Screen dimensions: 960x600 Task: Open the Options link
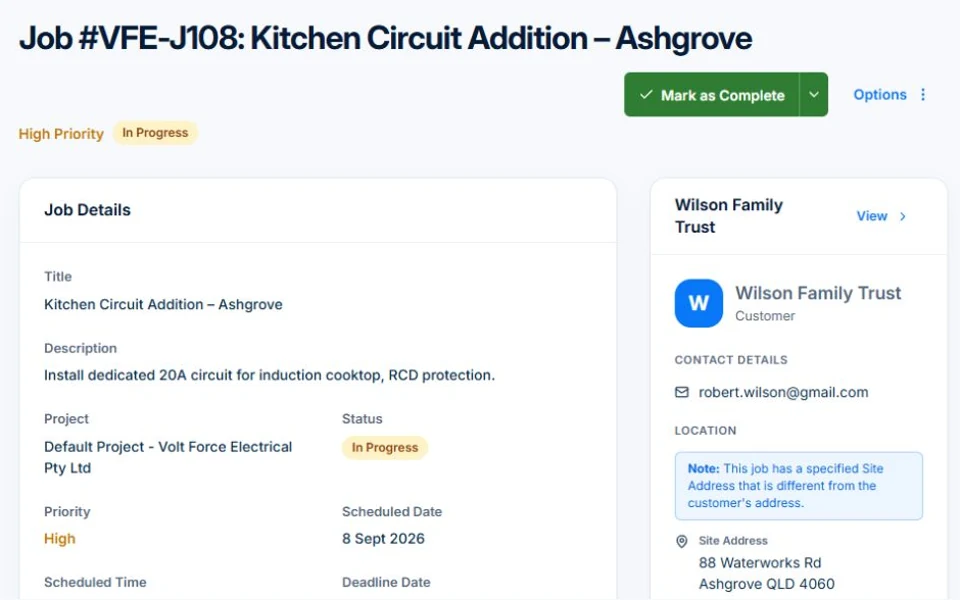coord(880,95)
